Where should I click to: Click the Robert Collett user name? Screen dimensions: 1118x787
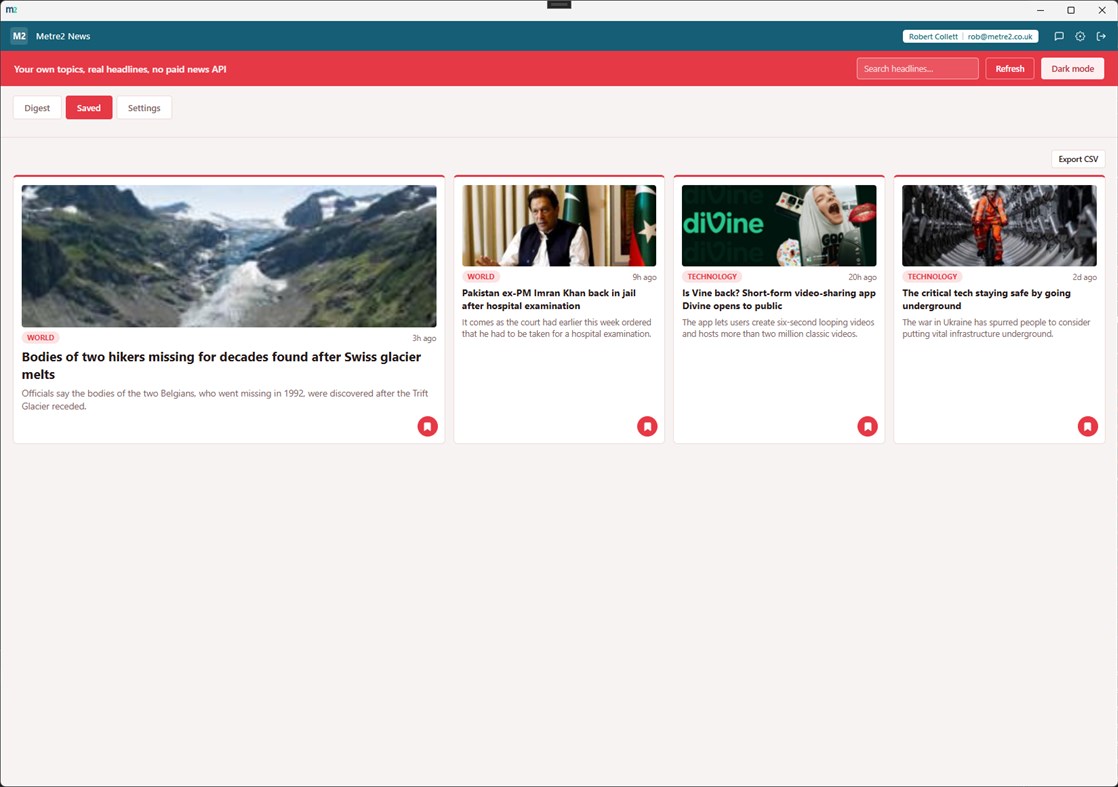point(933,36)
